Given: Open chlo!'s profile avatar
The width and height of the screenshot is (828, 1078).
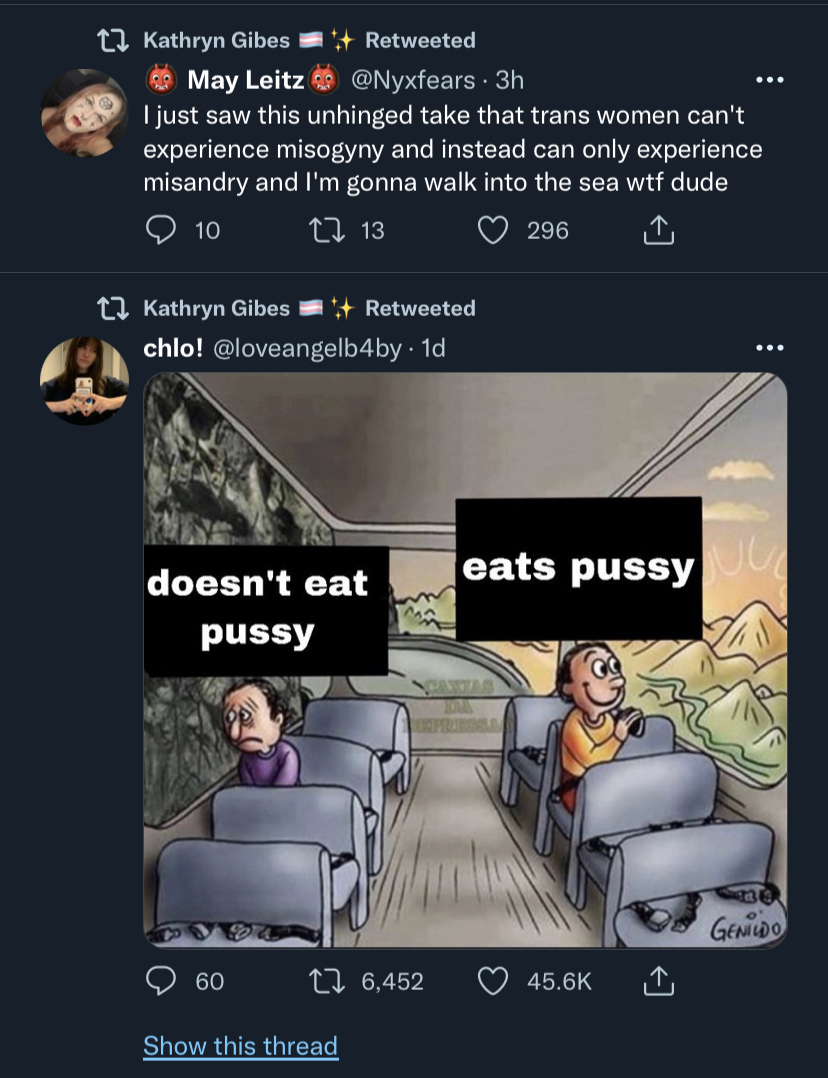Looking at the screenshot, I should coord(84,381).
